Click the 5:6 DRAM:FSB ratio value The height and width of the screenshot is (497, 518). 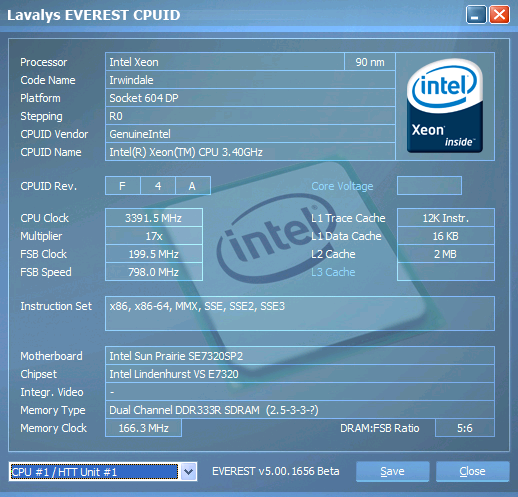pyautogui.click(x=465, y=428)
